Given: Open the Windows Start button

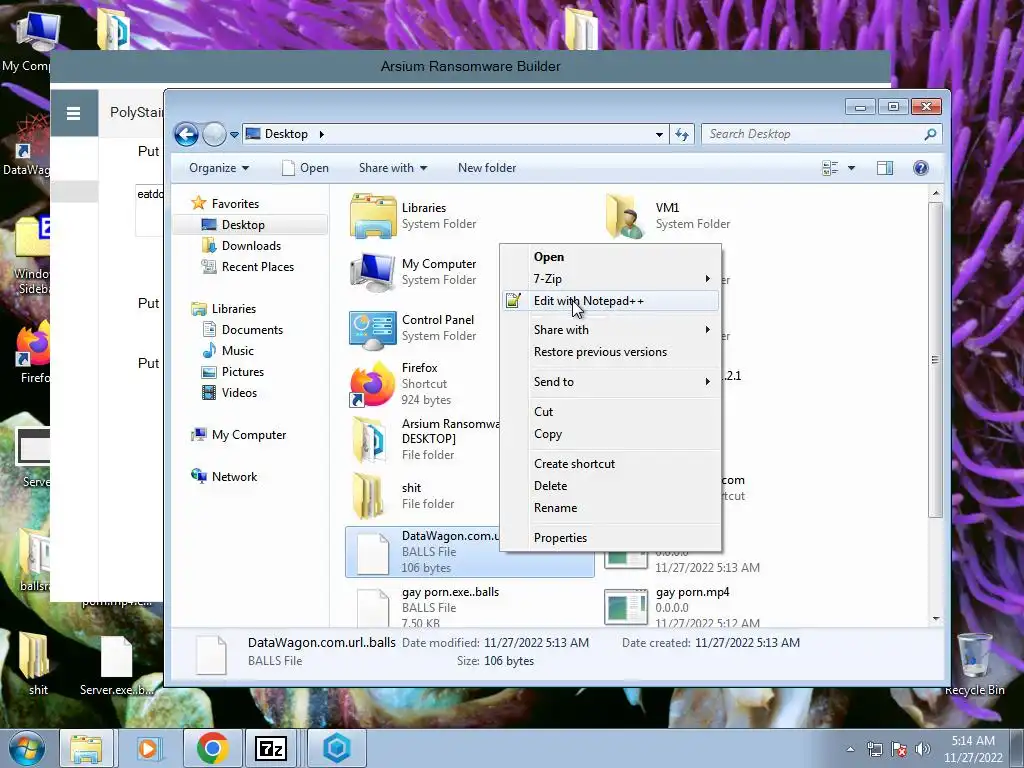Looking at the screenshot, I should point(26,749).
